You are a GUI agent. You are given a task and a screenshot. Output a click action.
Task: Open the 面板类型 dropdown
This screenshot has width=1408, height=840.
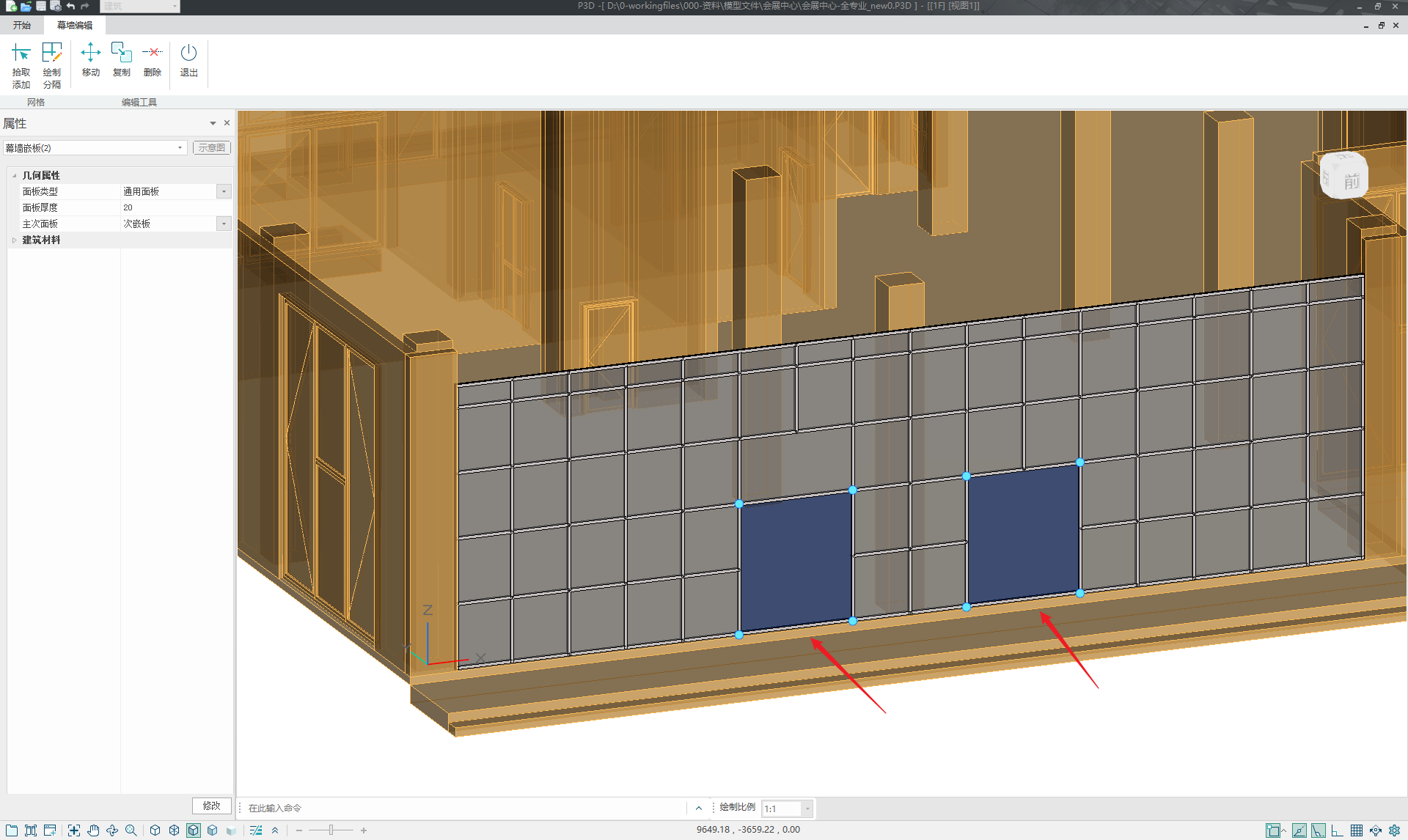point(224,191)
